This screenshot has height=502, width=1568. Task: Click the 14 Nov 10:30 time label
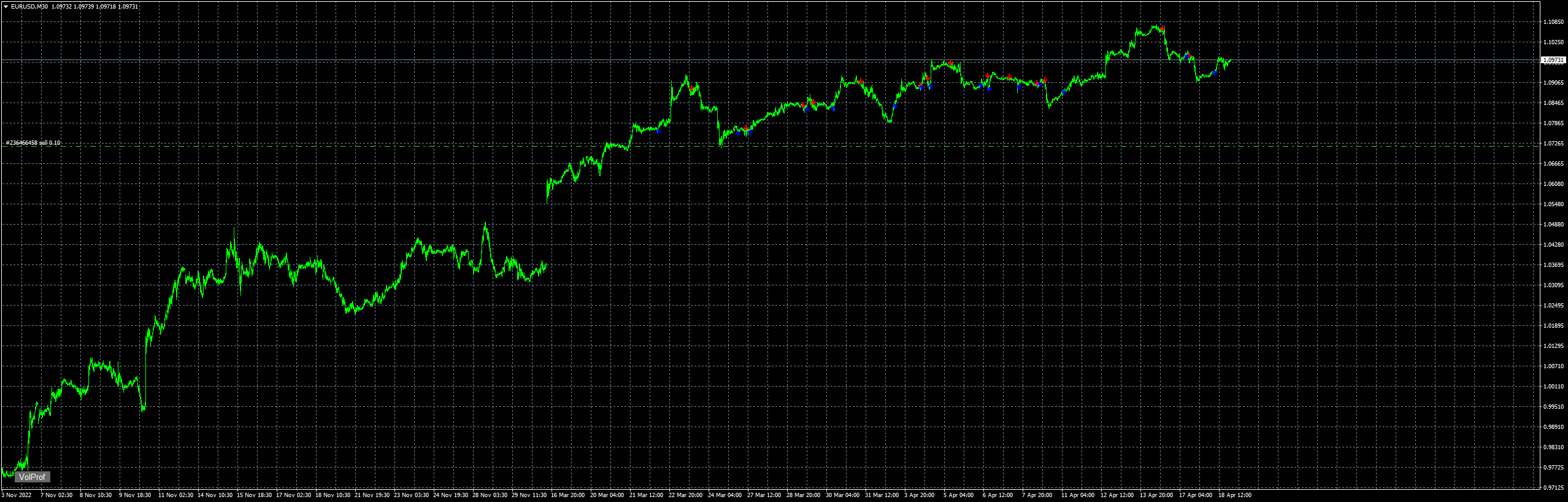click(215, 495)
